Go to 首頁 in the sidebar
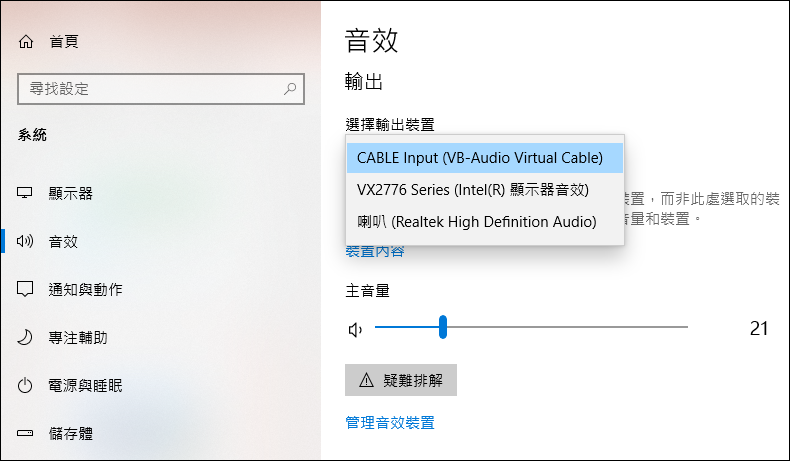 (x=64, y=41)
